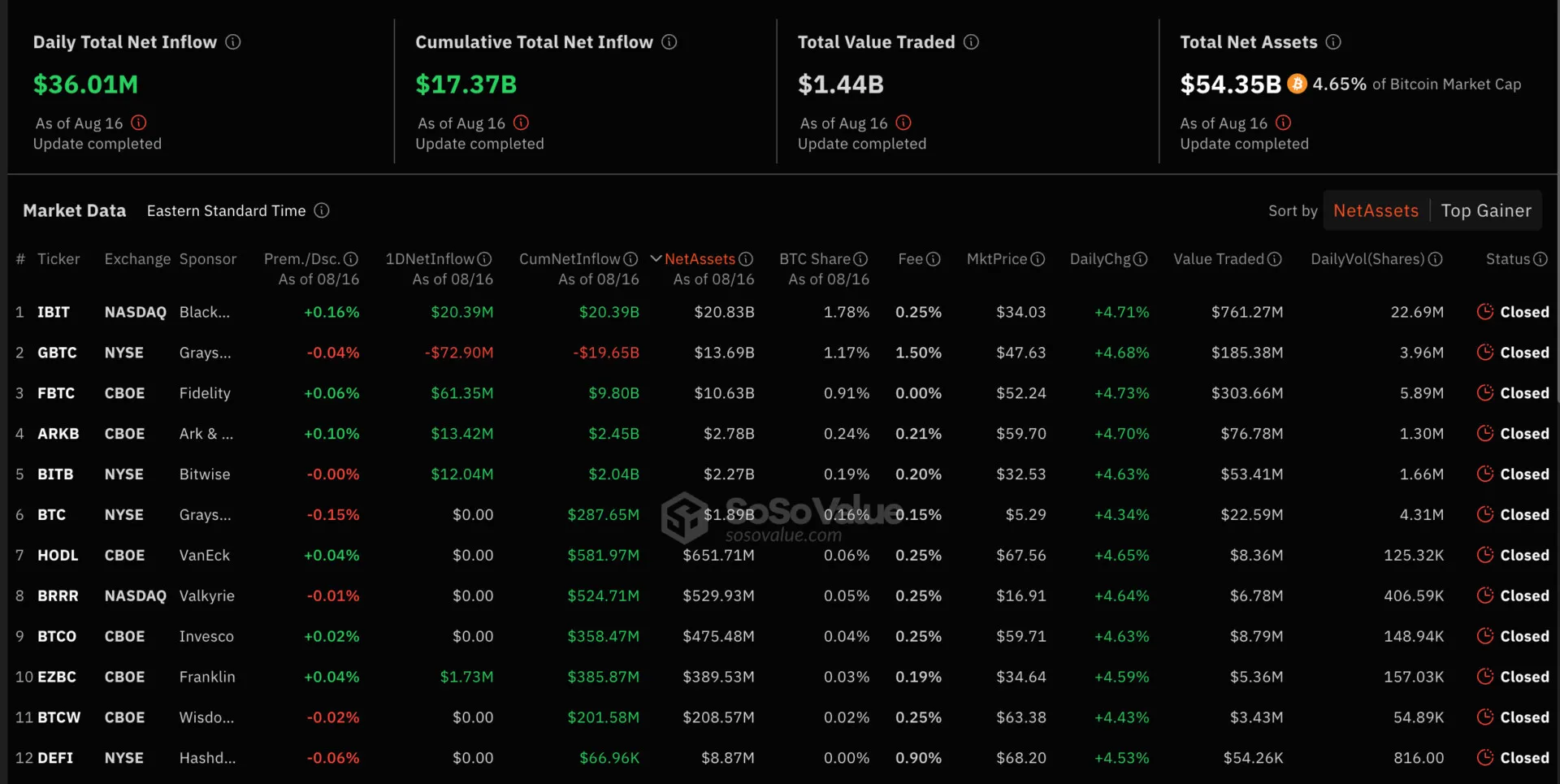Open ARKB ticker row
This screenshot has width=1560, height=784.
click(58, 434)
